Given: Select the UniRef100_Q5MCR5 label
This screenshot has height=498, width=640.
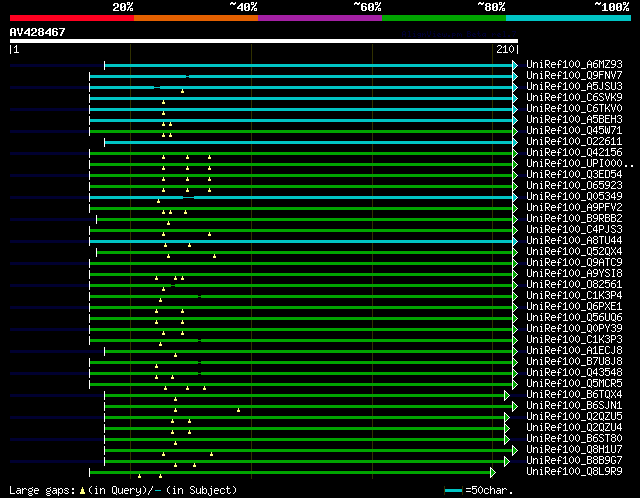Looking at the screenshot, I should pyautogui.click(x=574, y=384).
